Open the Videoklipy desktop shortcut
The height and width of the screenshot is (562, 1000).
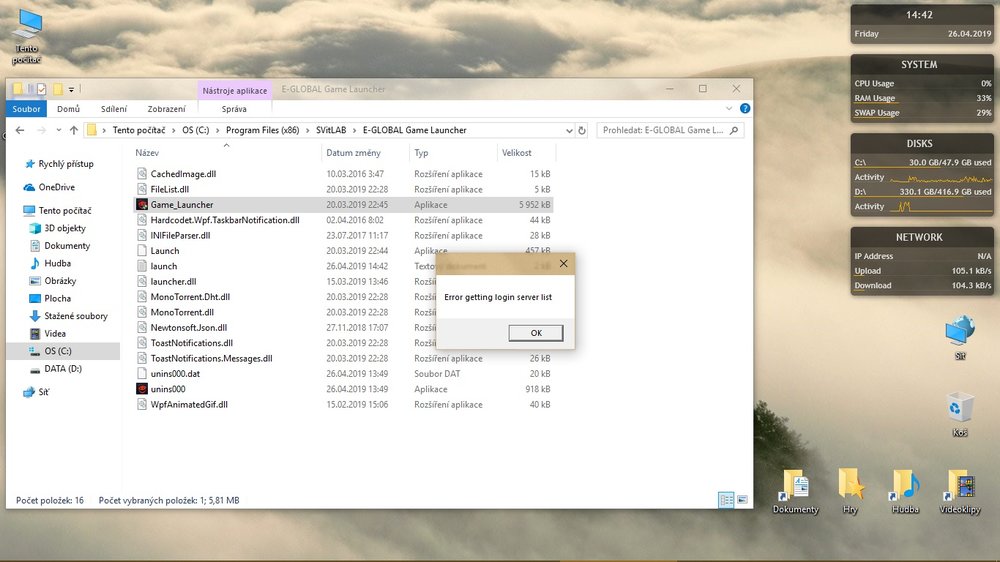tap(958, 490)
